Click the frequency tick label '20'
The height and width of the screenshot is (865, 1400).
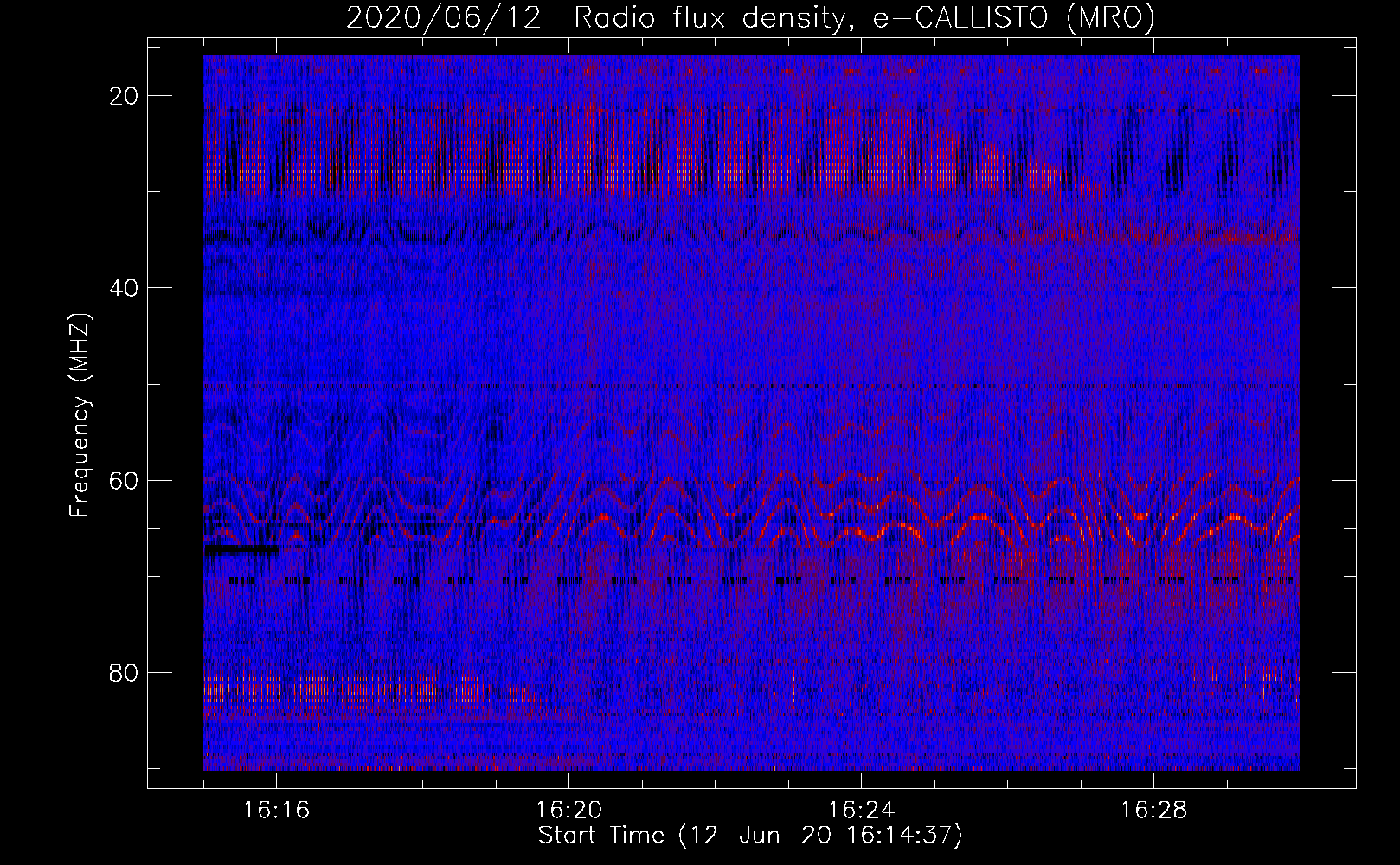125,96
